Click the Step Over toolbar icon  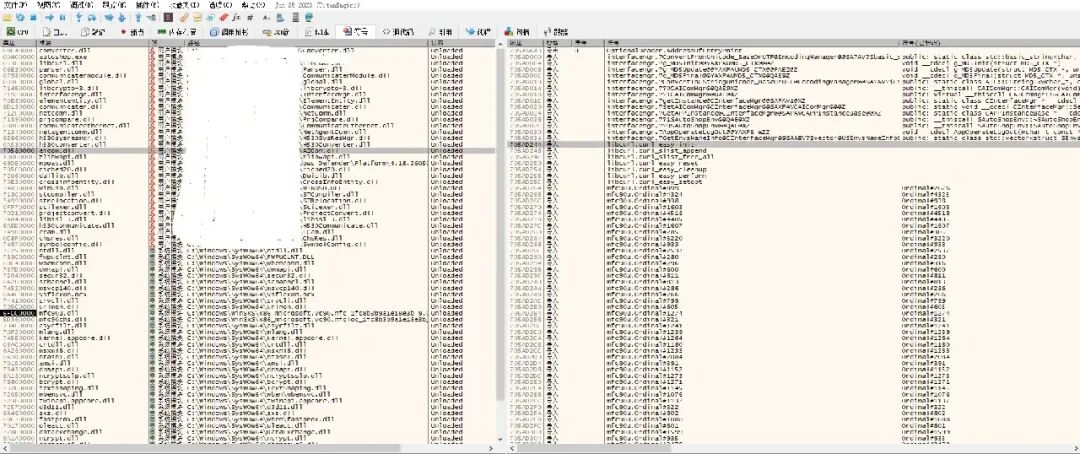coord(92,17)
